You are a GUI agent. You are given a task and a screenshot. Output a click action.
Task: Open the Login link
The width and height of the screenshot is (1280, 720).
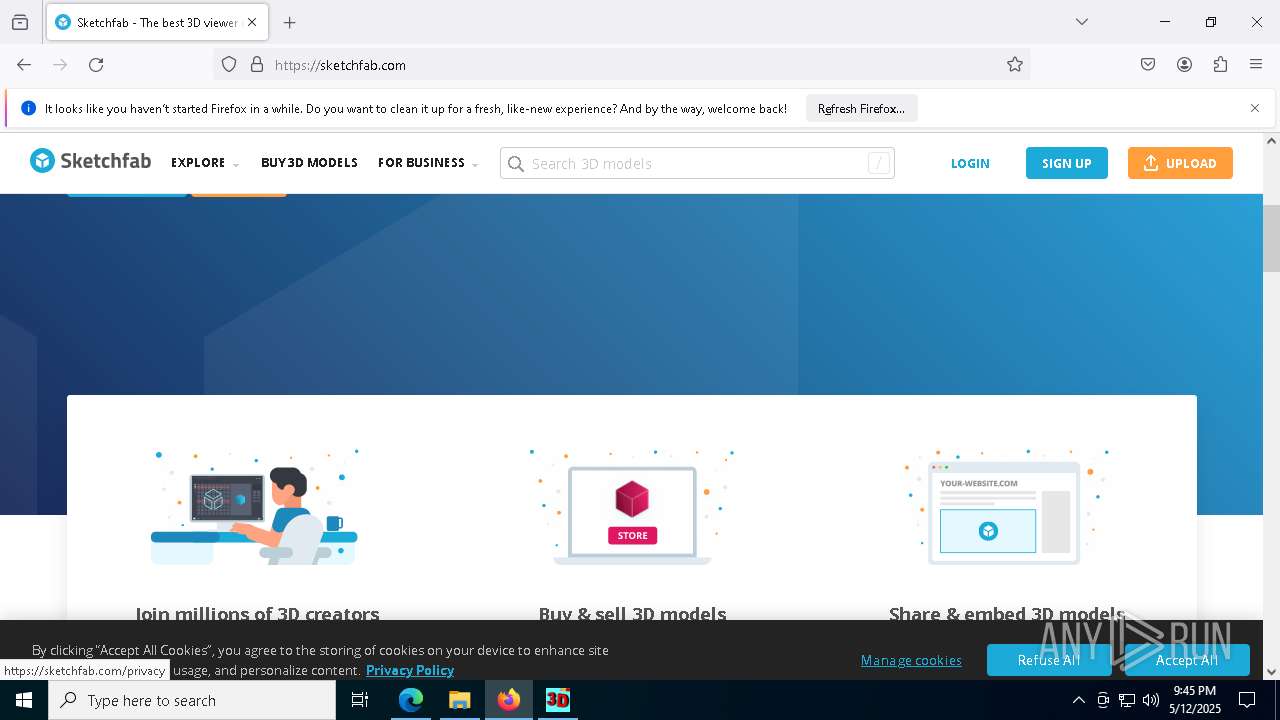point(970,163)
